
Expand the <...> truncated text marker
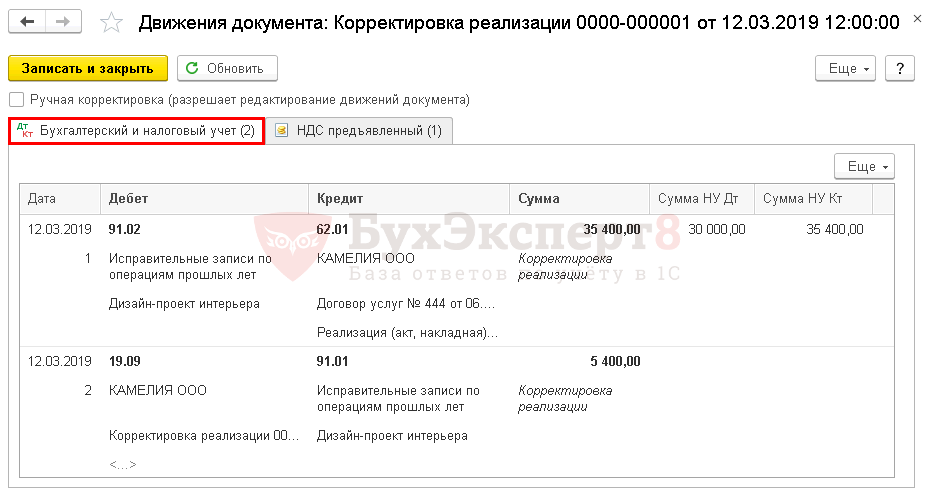tap(122, 464)
